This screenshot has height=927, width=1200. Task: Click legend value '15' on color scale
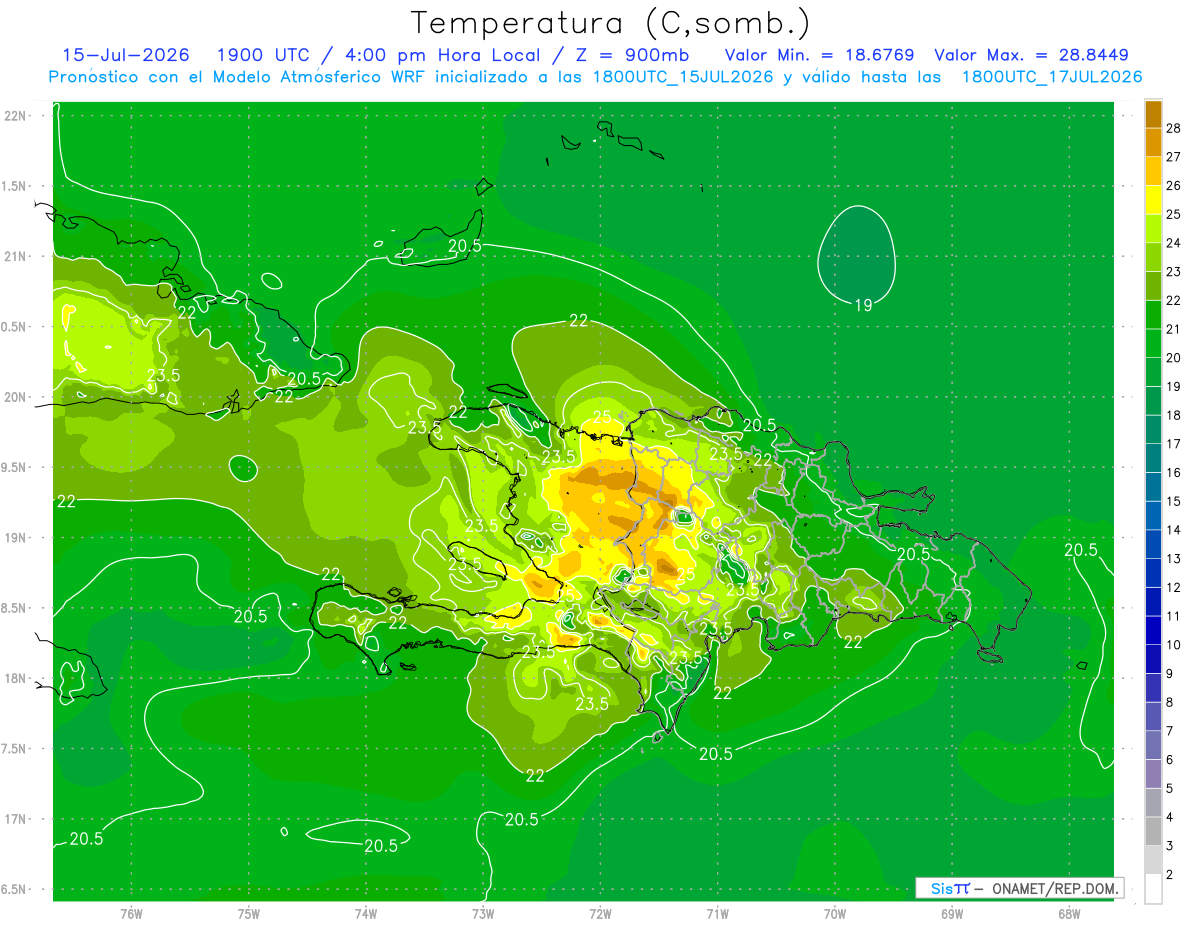(1174, 501)
